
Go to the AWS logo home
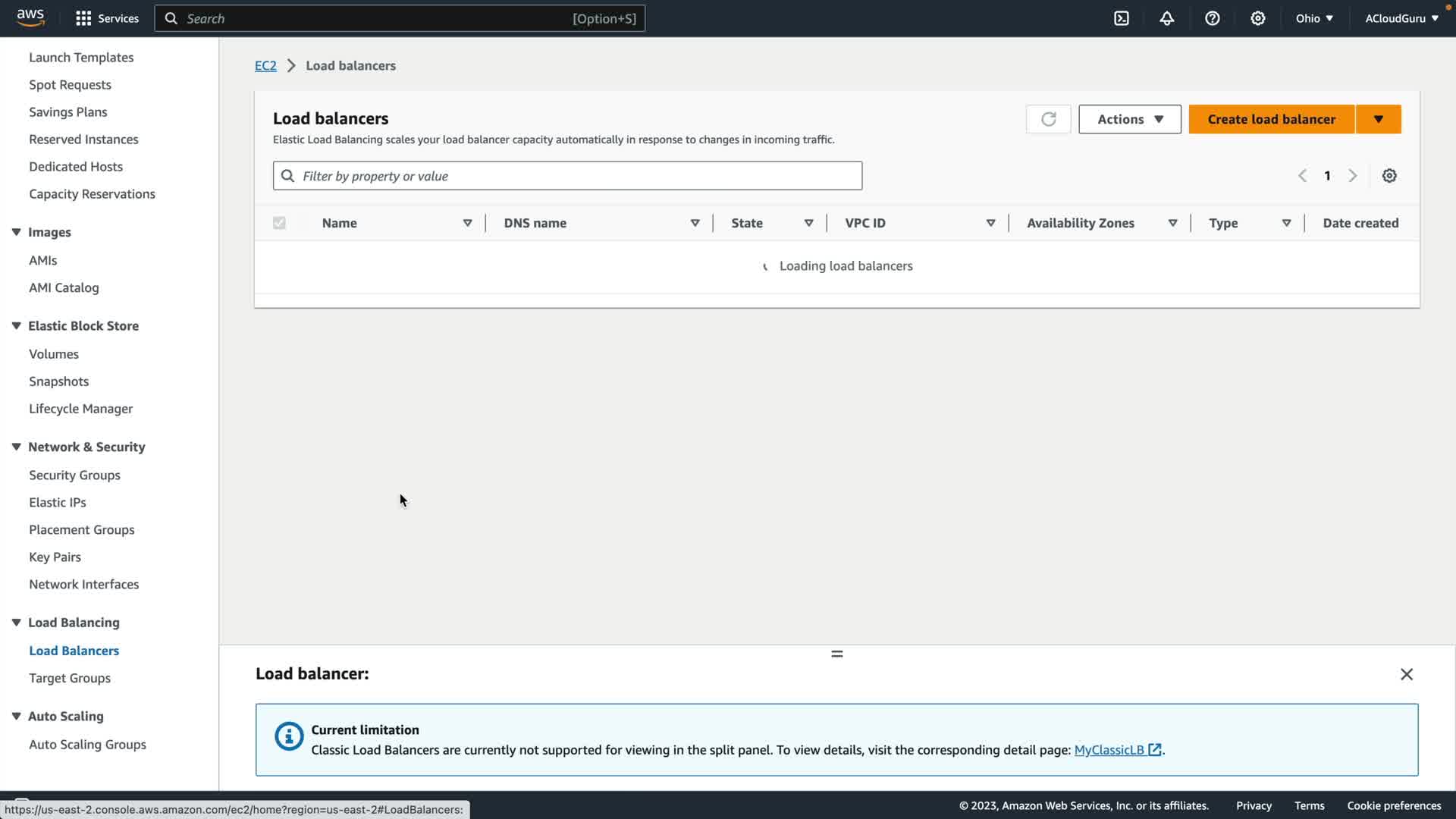pyautogui.click(x=30, y=17)
